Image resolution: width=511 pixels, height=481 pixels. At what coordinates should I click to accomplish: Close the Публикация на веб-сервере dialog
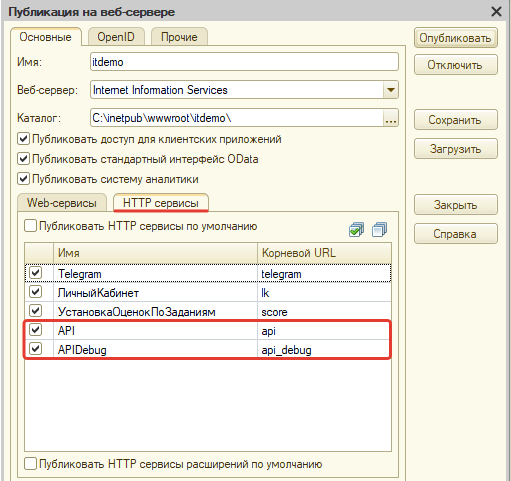click(x=496, y=12)
